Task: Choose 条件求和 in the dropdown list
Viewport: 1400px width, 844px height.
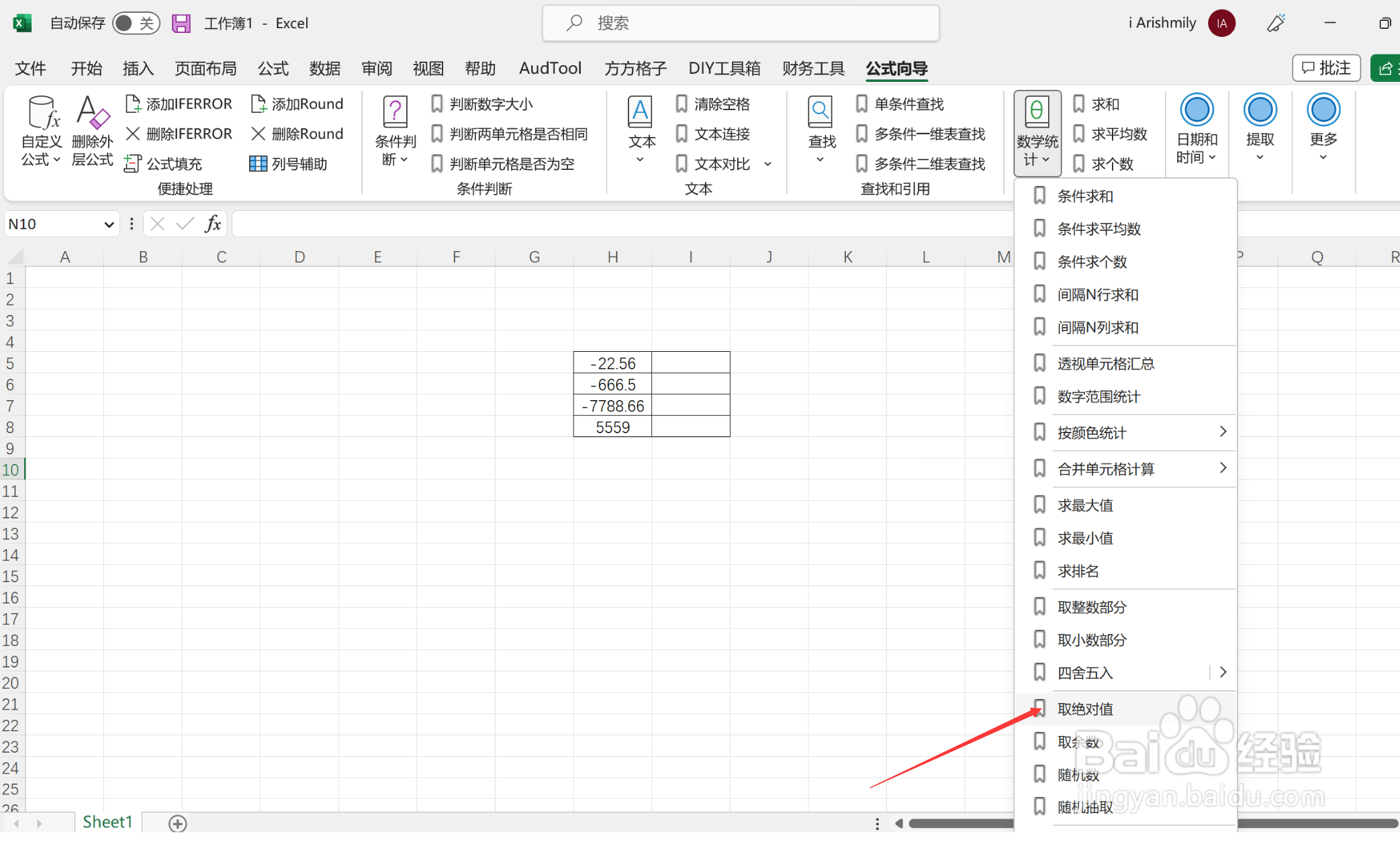Action: 1085,196
